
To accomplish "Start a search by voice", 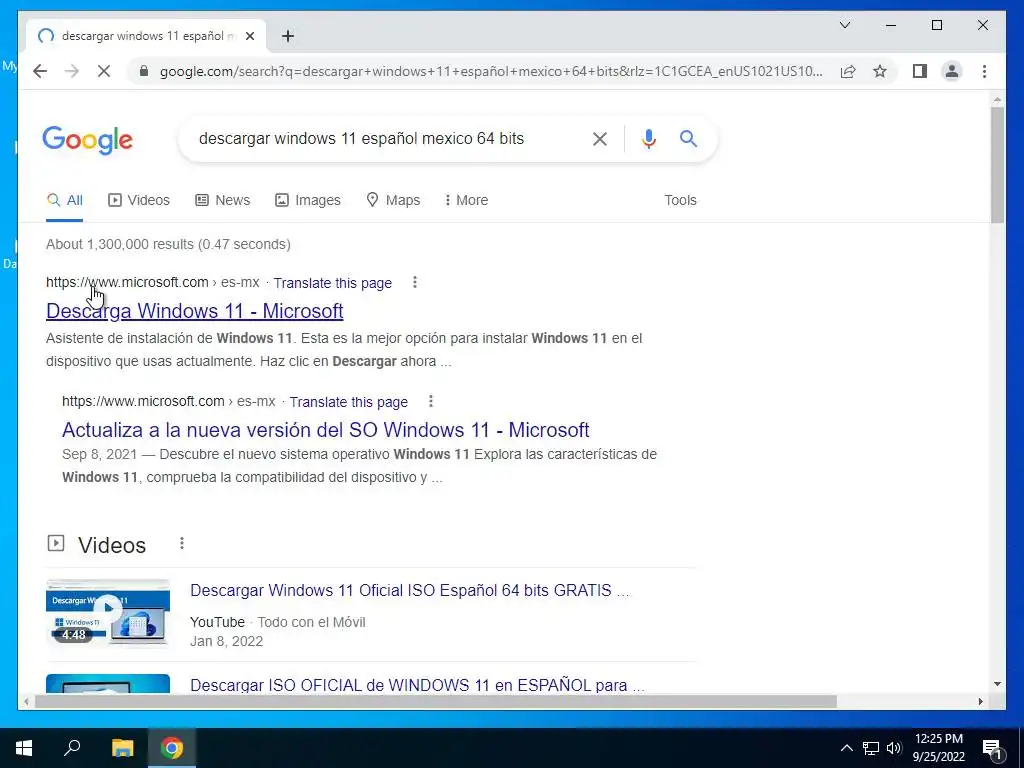I will [648, 138].
